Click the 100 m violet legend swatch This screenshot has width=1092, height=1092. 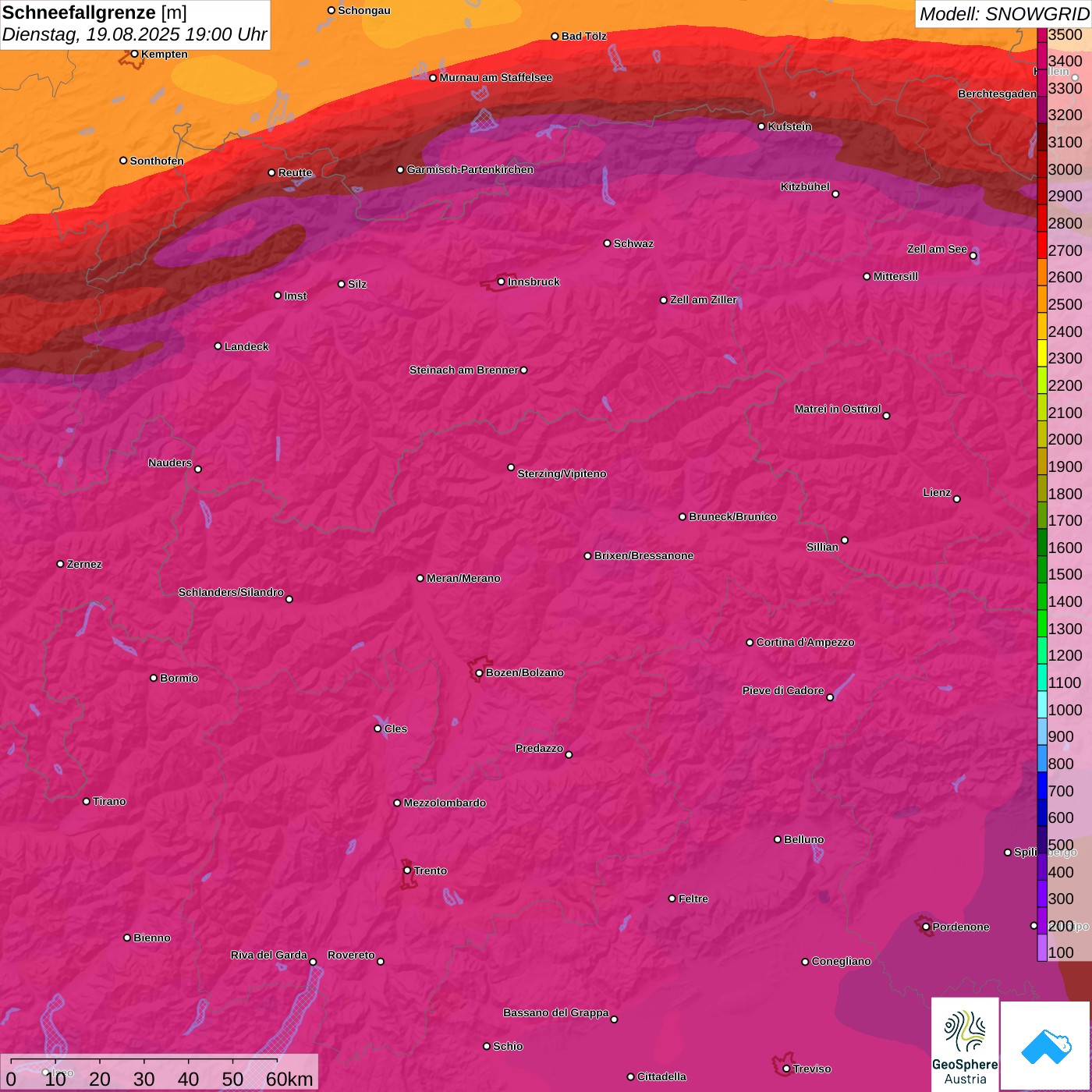pos(1042,948)
